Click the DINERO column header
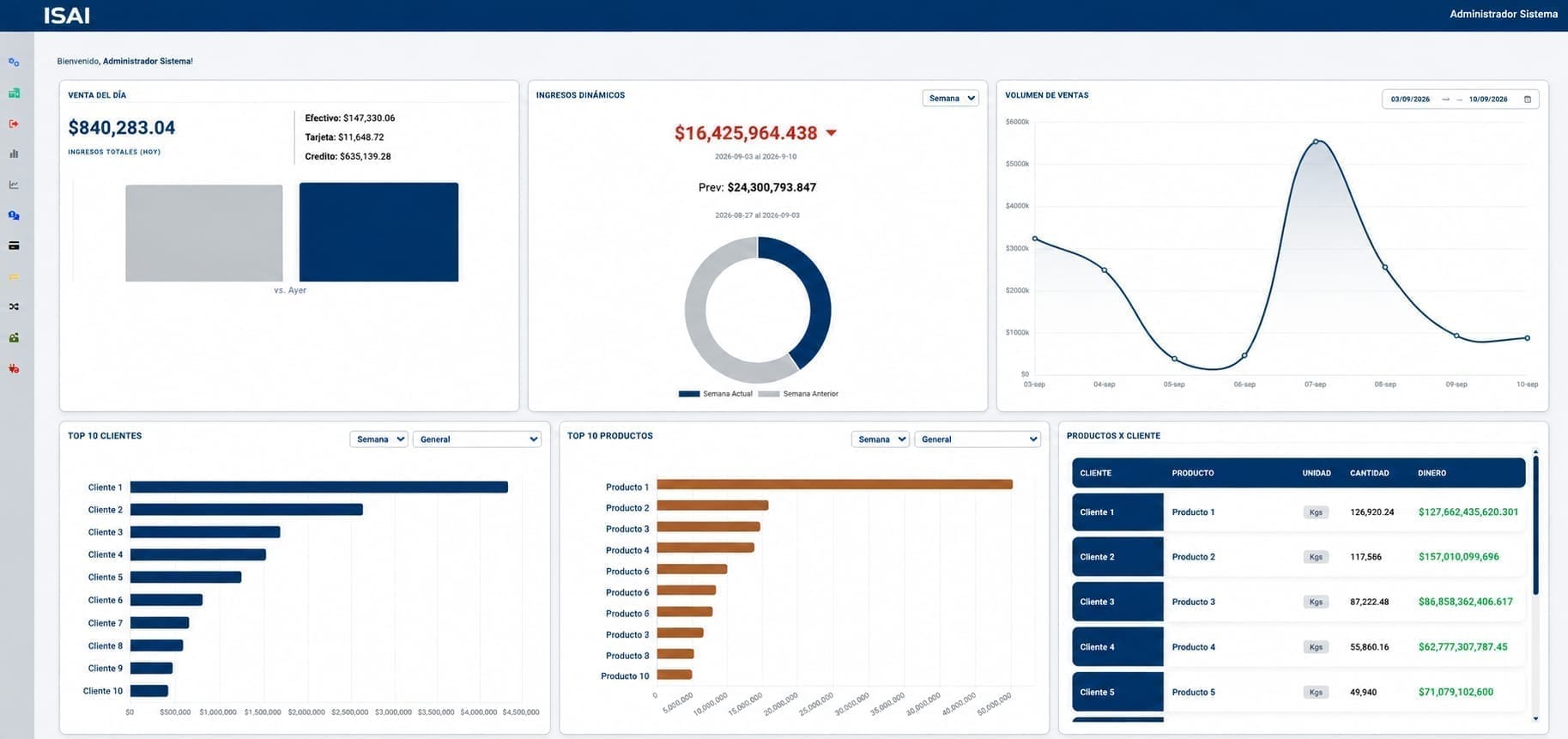The width and height of the screenshot is (1568, 739). click(1432, 473)
